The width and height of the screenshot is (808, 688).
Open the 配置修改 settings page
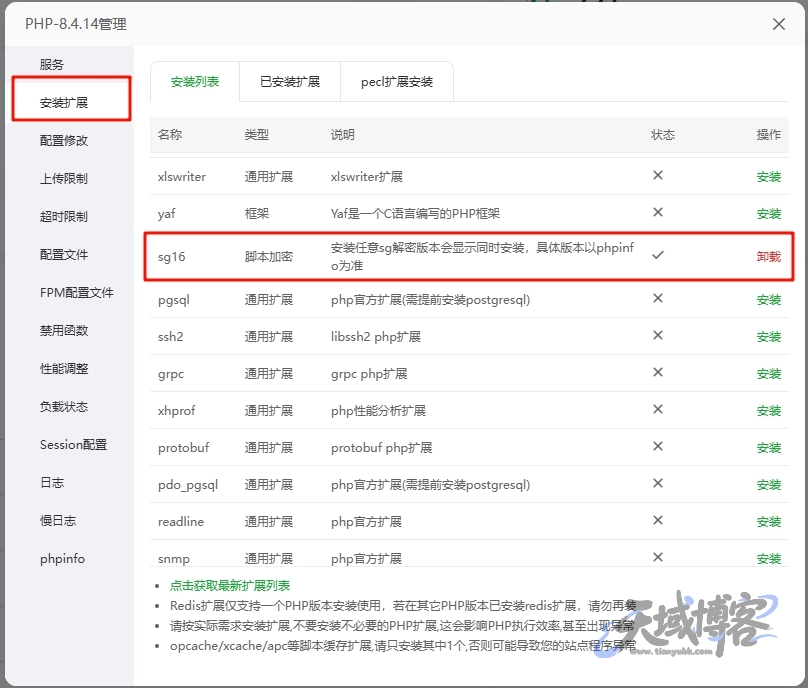click(x=62, y=140)
